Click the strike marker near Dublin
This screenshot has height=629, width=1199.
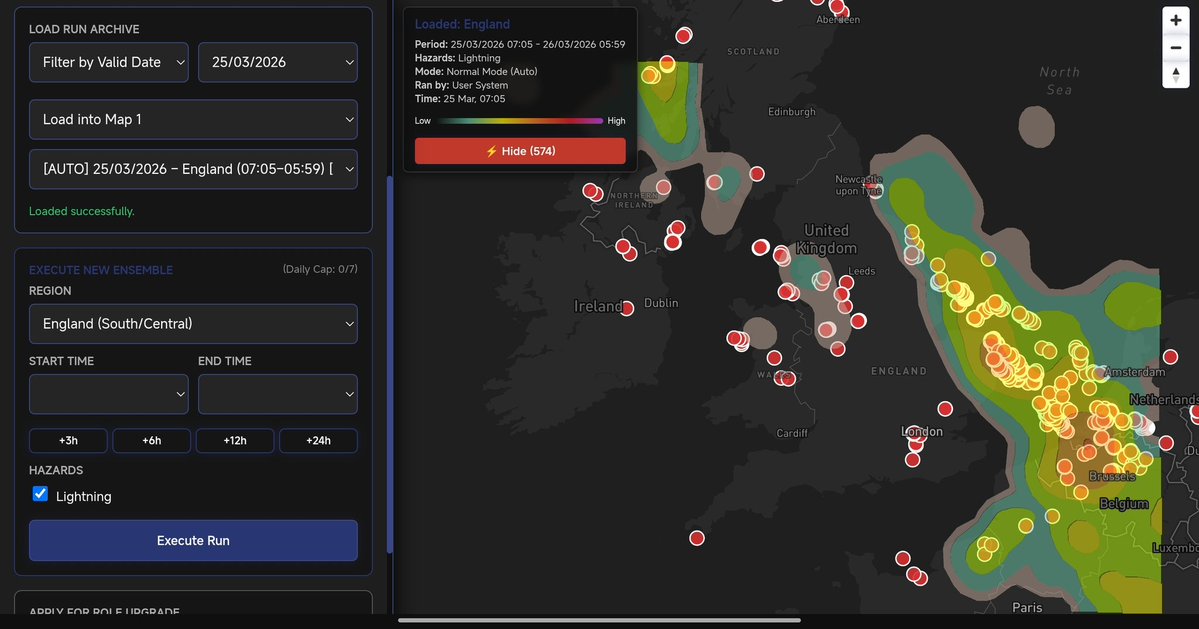click(627, 309)
